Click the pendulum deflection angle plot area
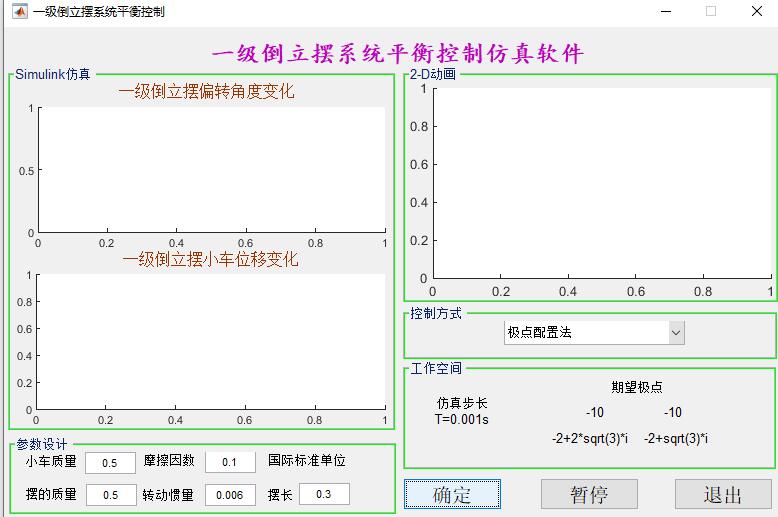778x517 pixels. [x=212, y=170]
